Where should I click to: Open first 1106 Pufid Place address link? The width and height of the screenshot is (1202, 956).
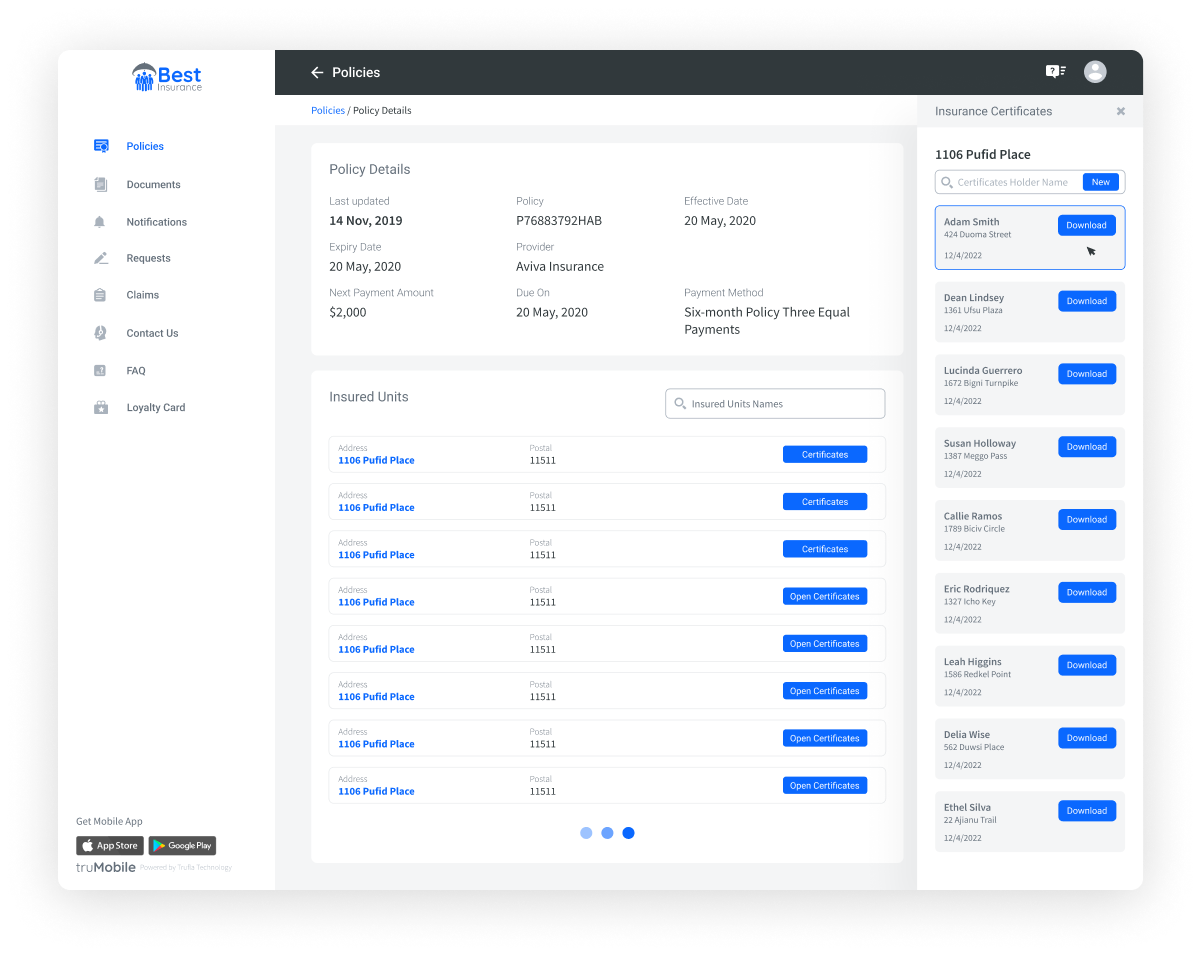376,461
